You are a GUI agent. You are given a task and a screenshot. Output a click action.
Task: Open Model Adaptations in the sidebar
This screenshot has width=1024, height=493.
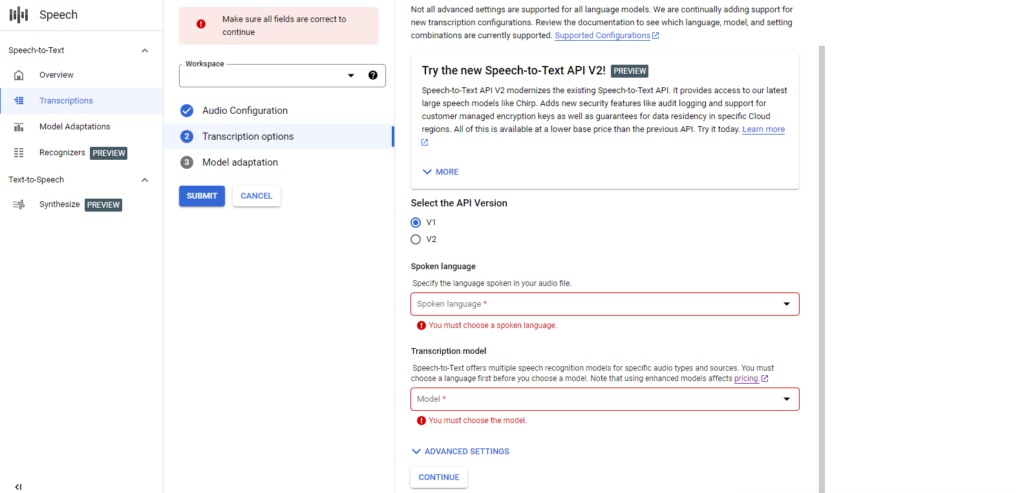point(82,127)
